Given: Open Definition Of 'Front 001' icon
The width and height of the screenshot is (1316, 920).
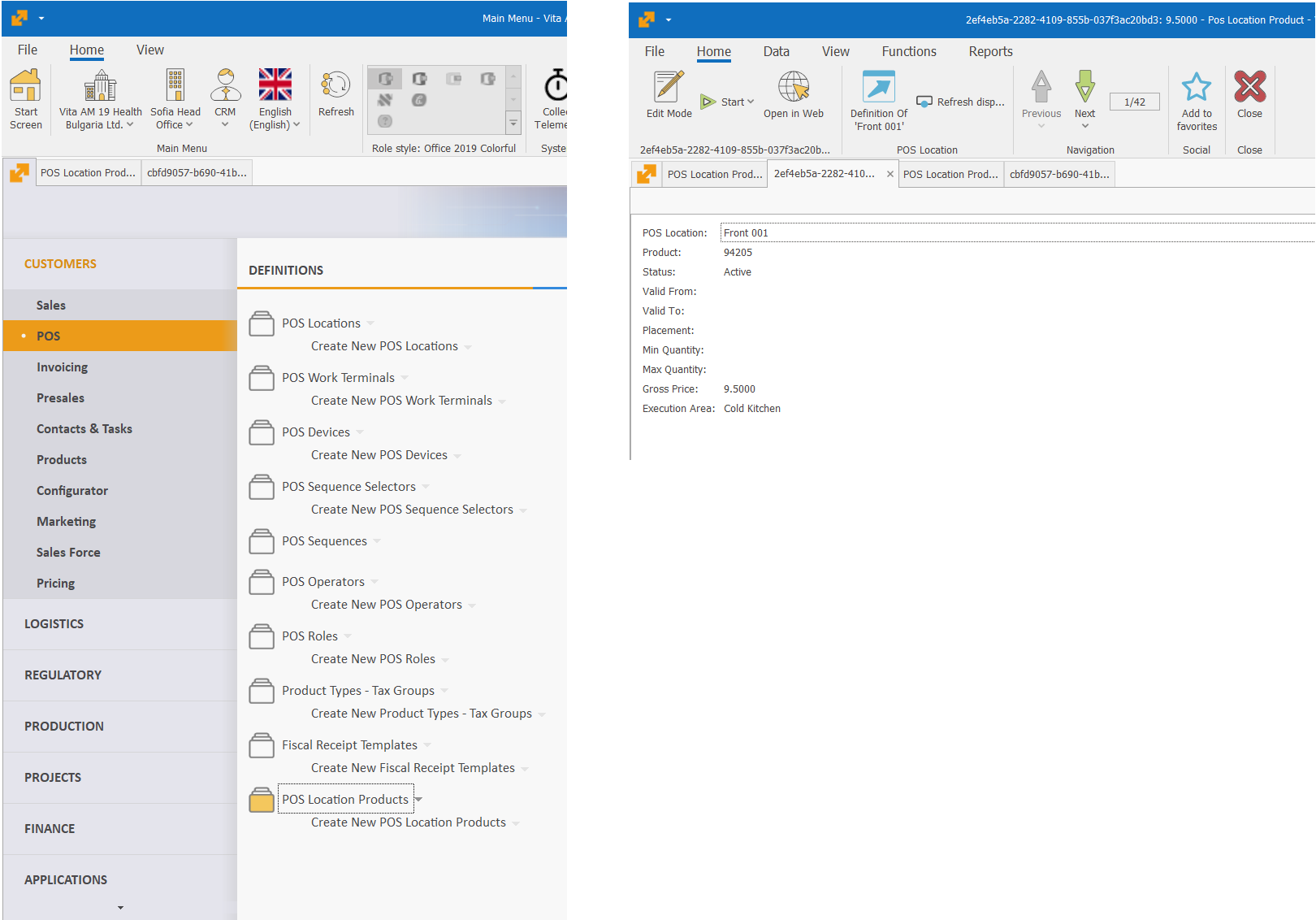Looking at the screenshot, I should coord(879,87).
